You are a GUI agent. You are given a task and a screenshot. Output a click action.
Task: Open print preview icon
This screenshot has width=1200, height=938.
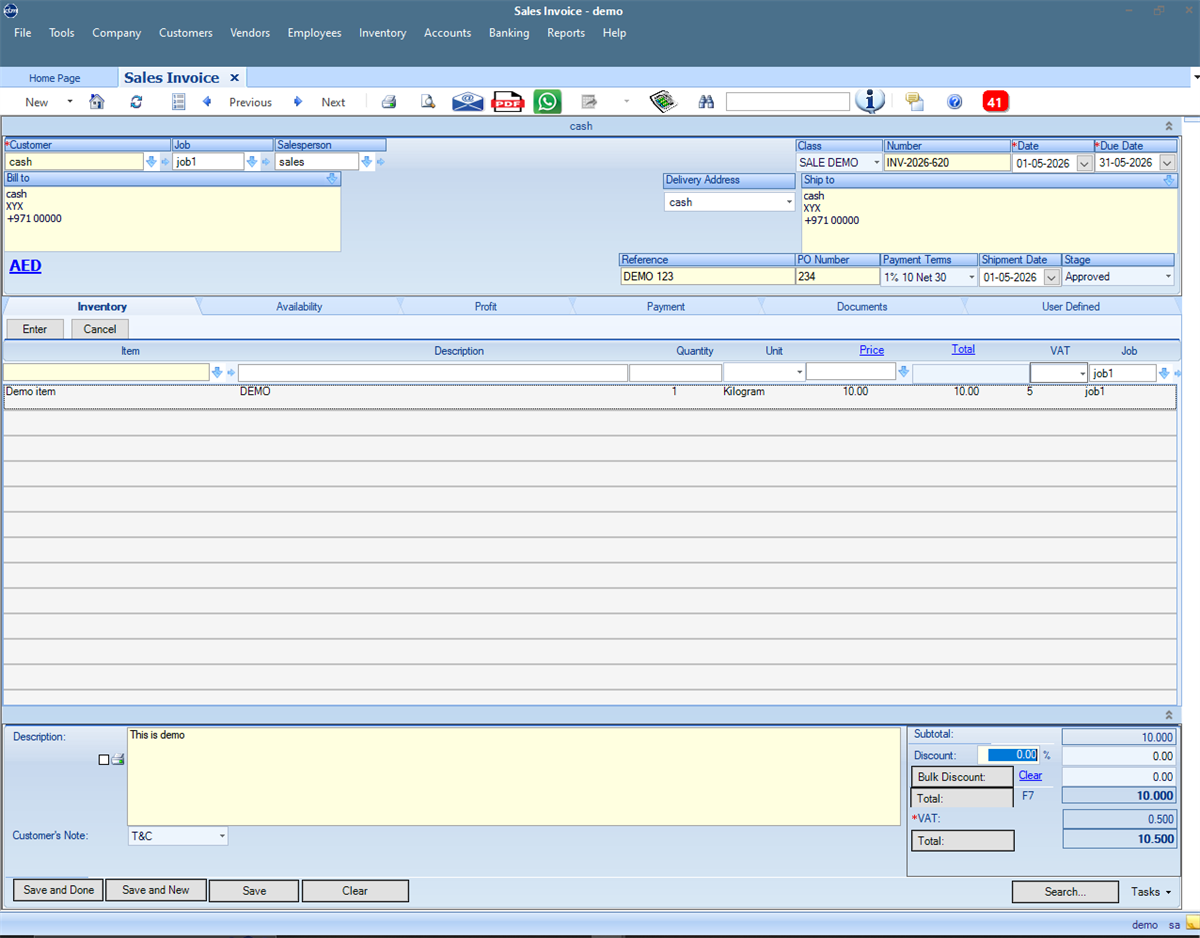pos(428,102)
